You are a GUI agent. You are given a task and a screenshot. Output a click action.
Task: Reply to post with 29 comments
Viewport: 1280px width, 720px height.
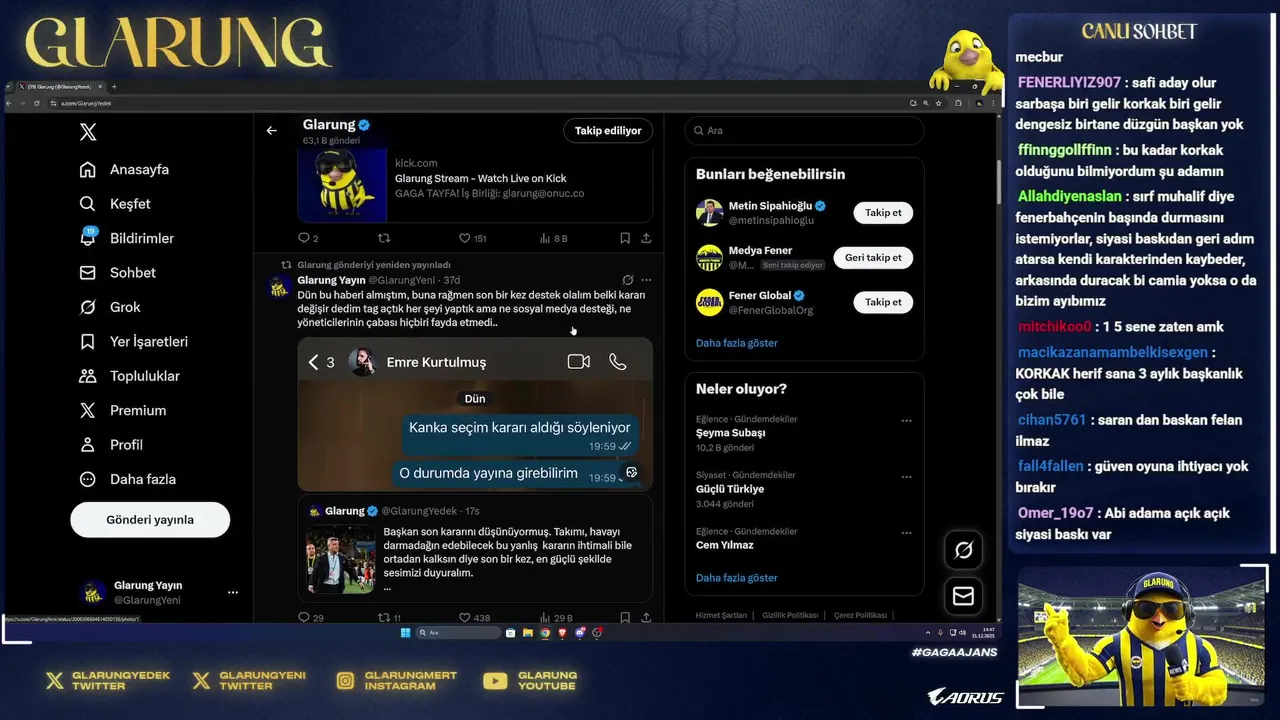[x=311, y=618]
